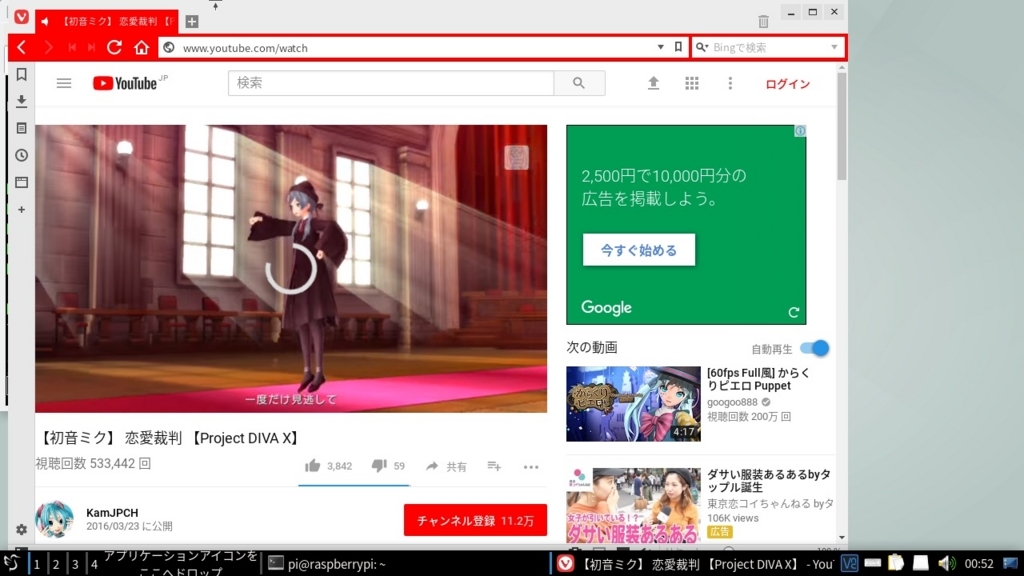The width and height of the screenshot is (1024, 576).
Task: Expand the address bar typed history dropdown
Action: tap(660, 47)
